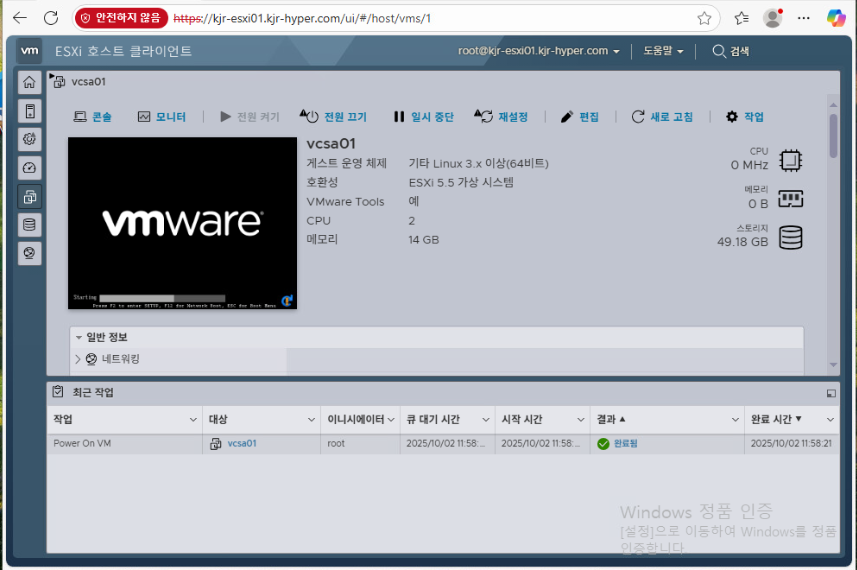Click 새로 고침 refresh button
This screenshot has height=570, width=857.
pyautogui.click(x=662, y=117)
